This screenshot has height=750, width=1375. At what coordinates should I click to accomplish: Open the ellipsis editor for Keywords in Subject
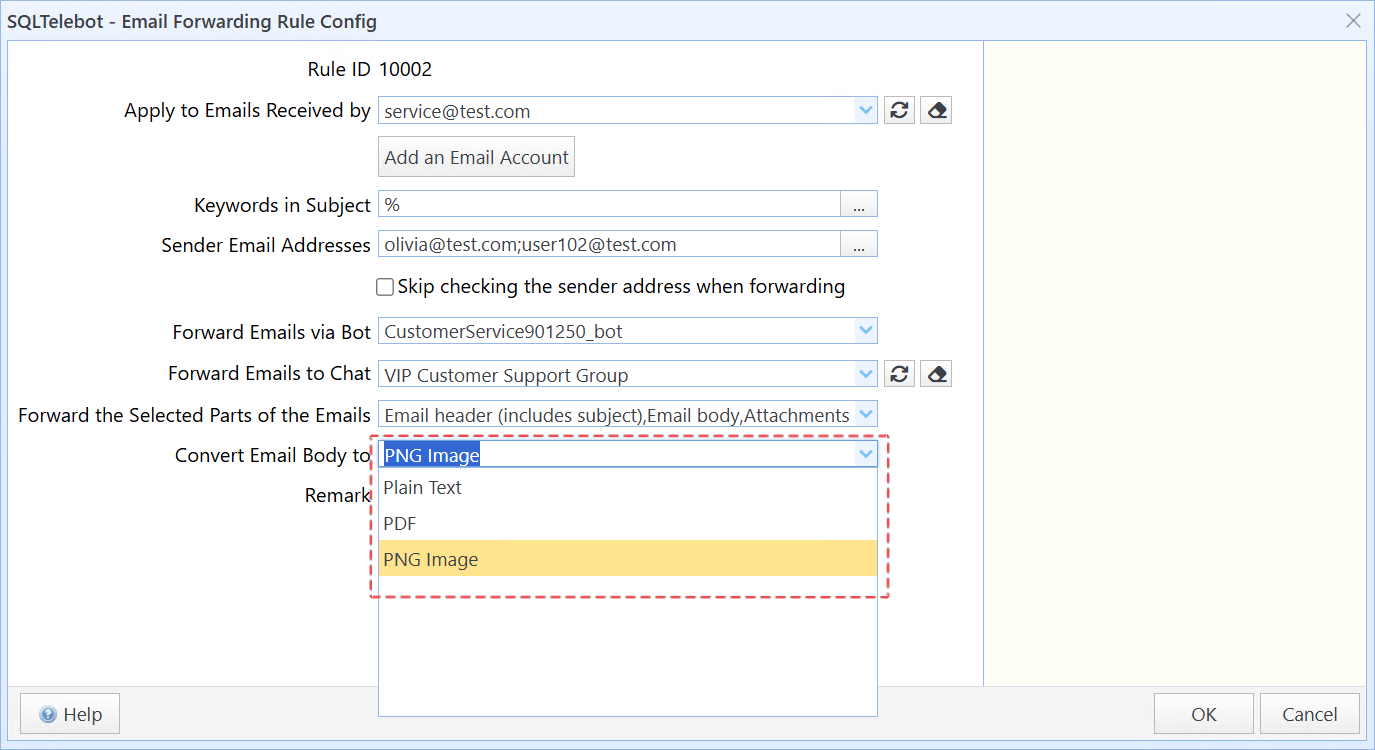click(859, 205)
